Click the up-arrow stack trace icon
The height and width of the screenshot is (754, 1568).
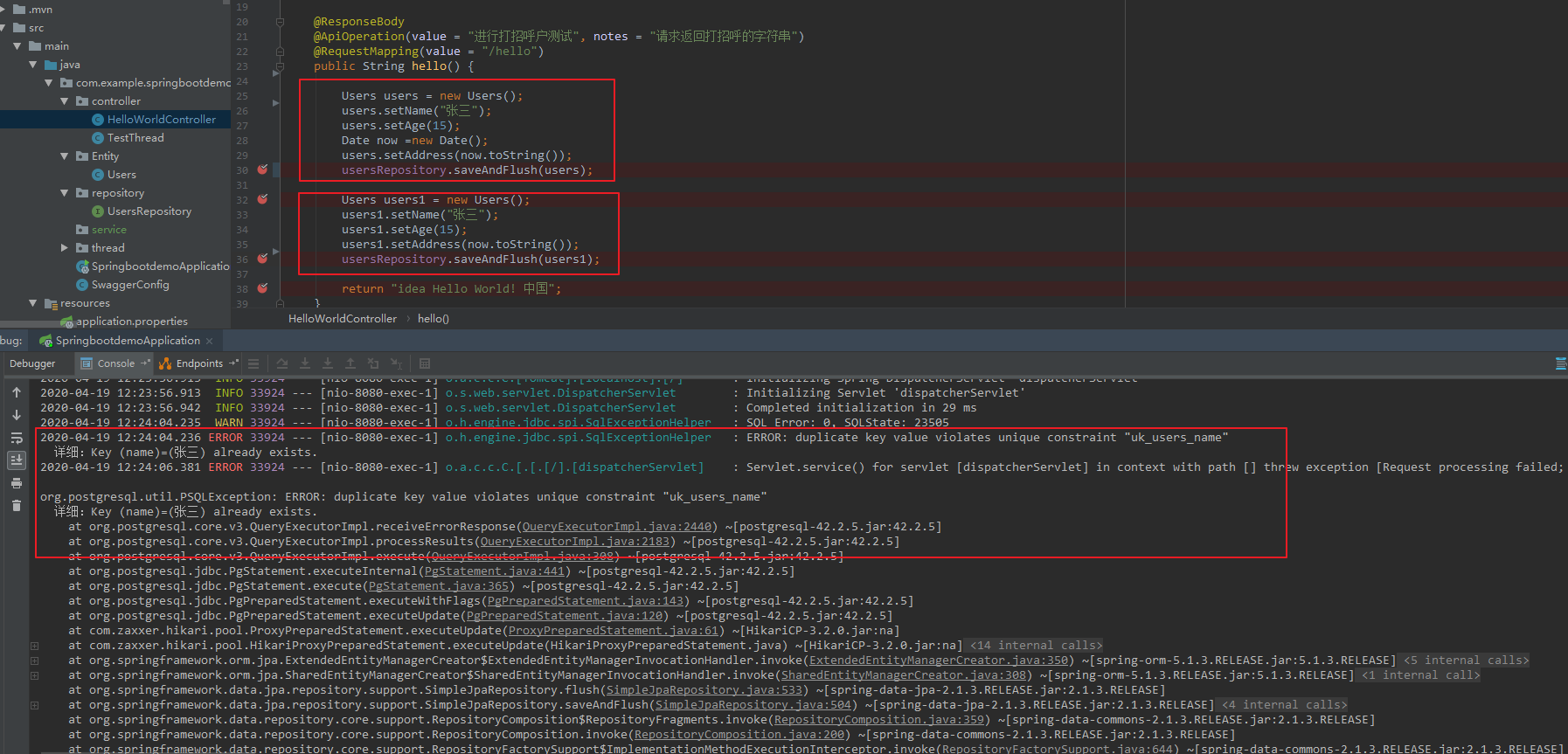tap(17, 392)
